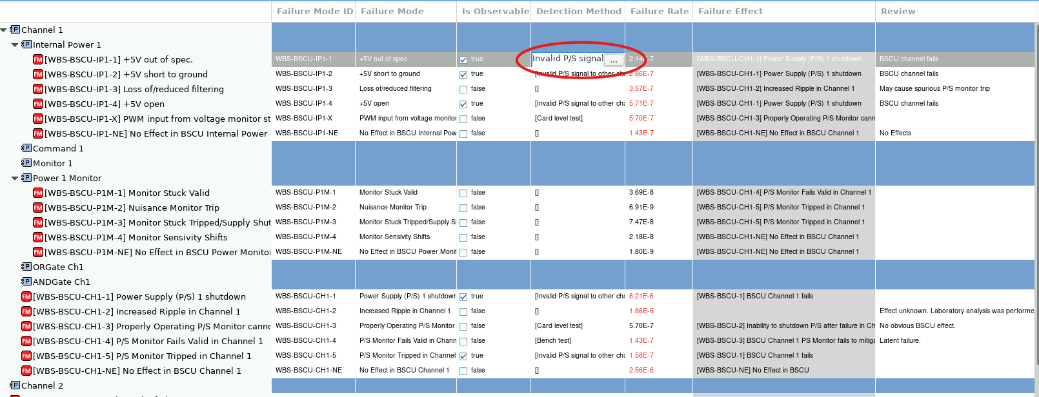The image size is (1039, 397).
Task: Click the Failure Effect column header
Action: pos(784,11)
